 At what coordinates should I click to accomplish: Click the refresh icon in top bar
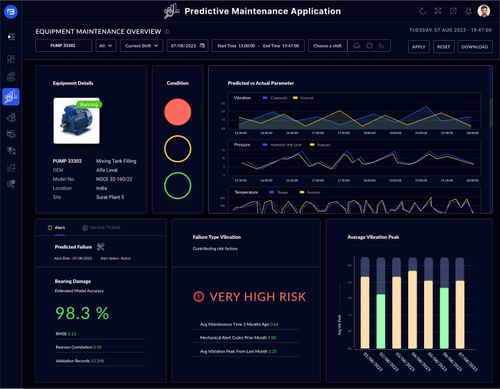tap(423, 11)
